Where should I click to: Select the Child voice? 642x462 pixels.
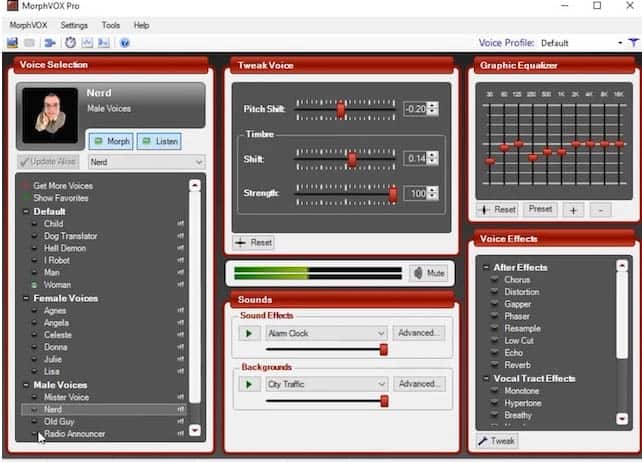(x=53, y=224)
